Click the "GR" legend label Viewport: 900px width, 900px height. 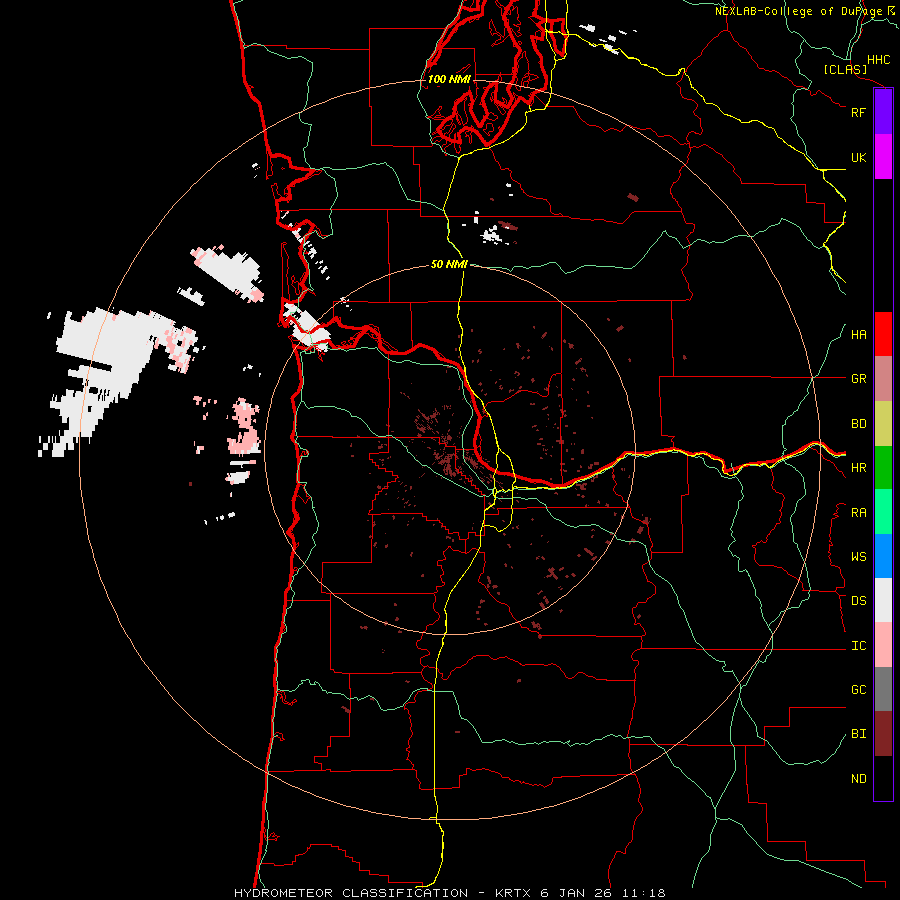(x=858, y=379)
